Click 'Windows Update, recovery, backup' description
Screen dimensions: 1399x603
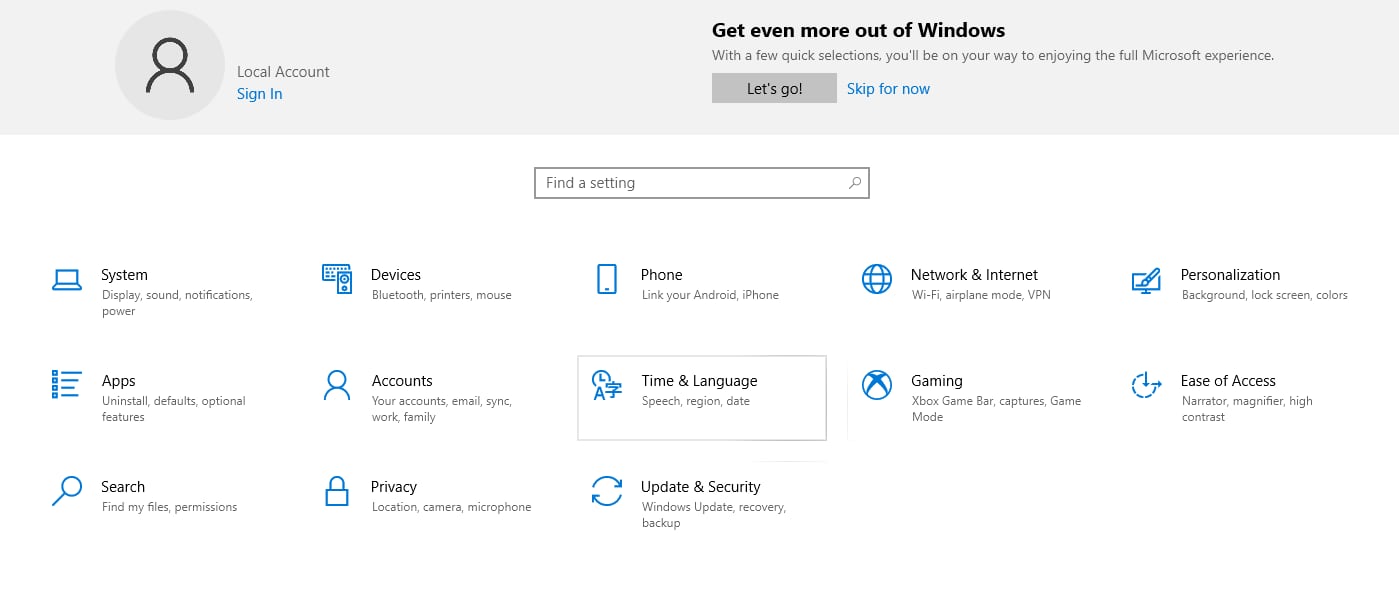(714, 515)
